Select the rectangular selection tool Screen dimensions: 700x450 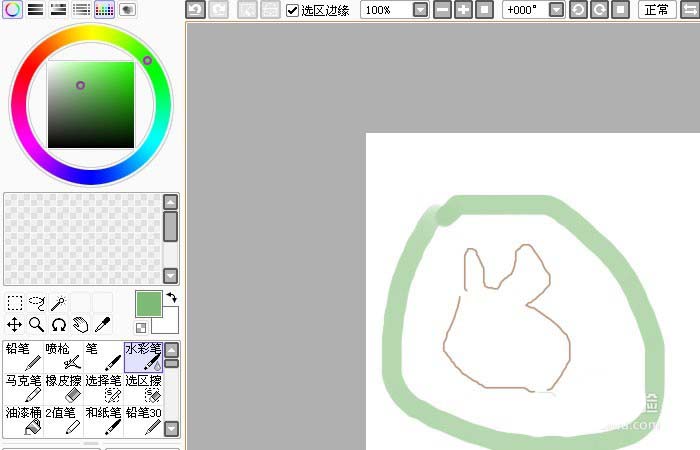click(15, 303)
